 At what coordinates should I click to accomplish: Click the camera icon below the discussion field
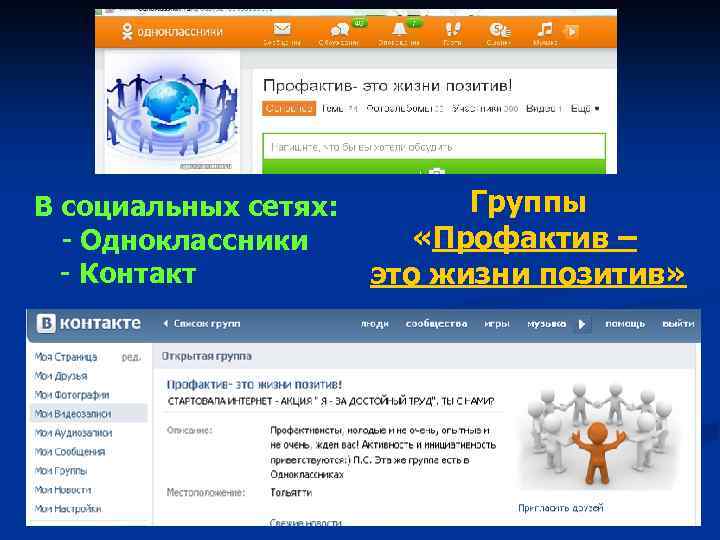tap(436, 172)
